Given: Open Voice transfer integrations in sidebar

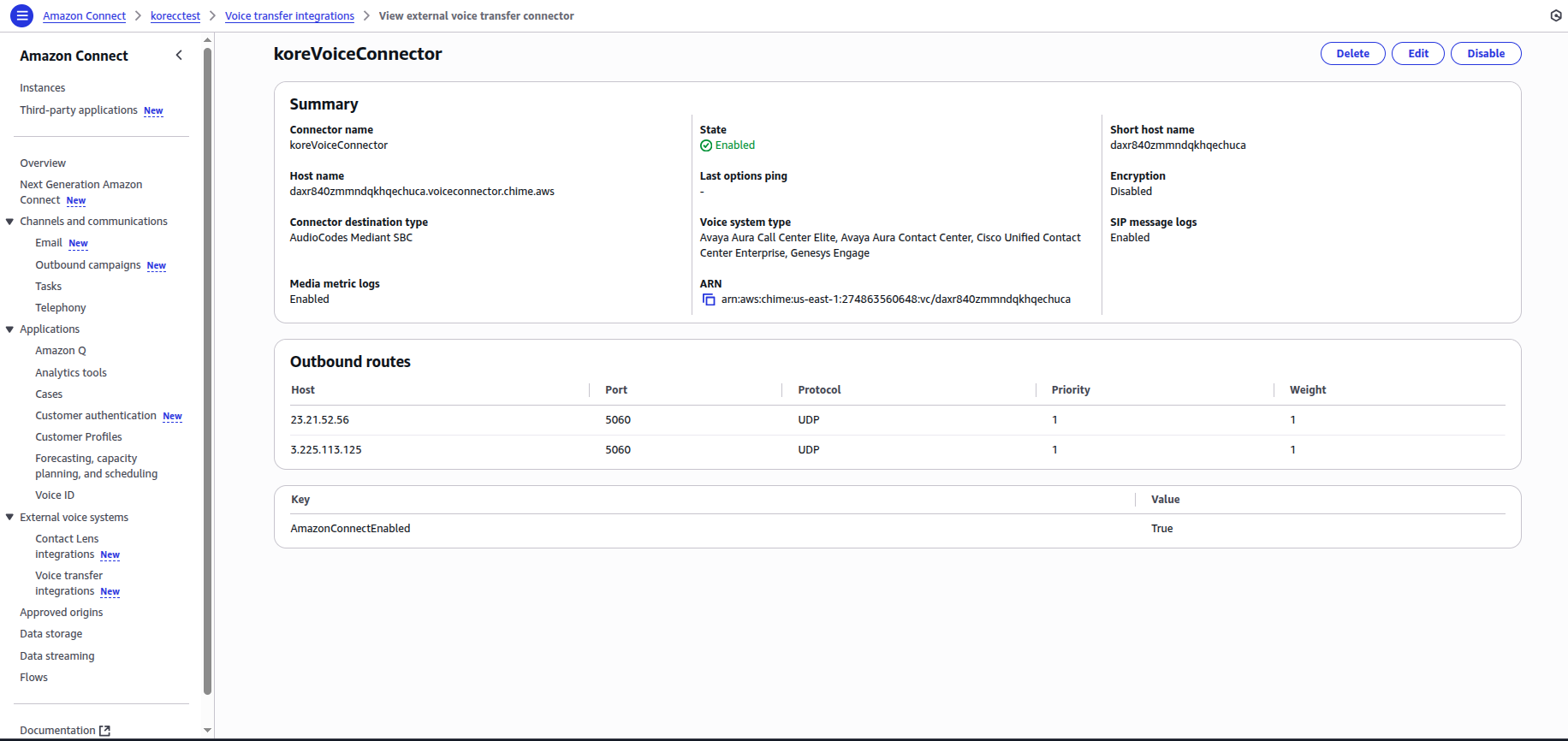Looking at the screenshot, I should pos(68,584).
